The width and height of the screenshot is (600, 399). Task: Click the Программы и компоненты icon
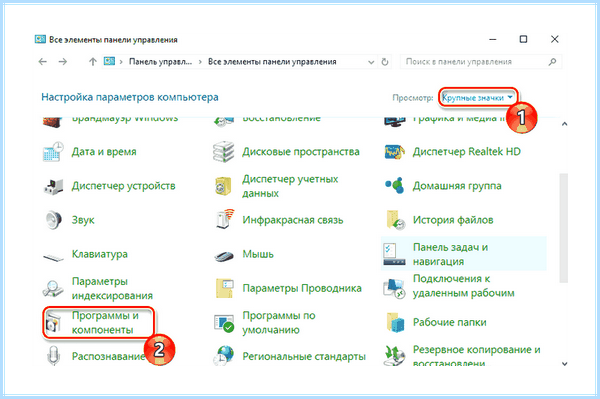[53, 323]
